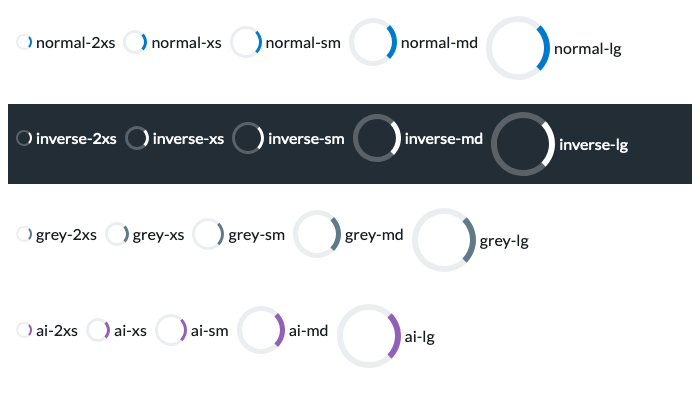Screen dimensions: 700x420
Task: Select the grey-xs spinner icon
Action: tap(117, 234)
